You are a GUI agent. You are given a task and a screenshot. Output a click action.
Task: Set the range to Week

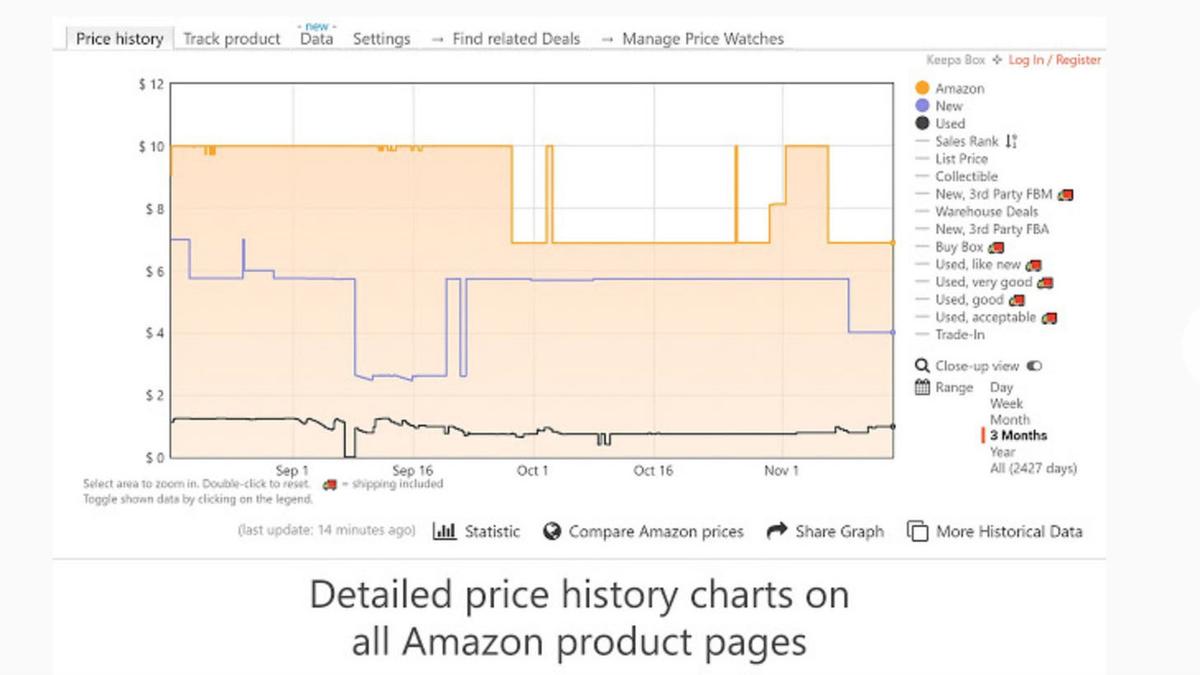click(x=1006, y=404)
